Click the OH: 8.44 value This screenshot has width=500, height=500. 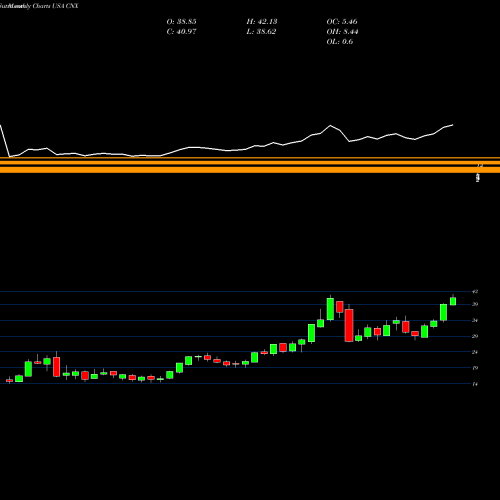(342, 32)
